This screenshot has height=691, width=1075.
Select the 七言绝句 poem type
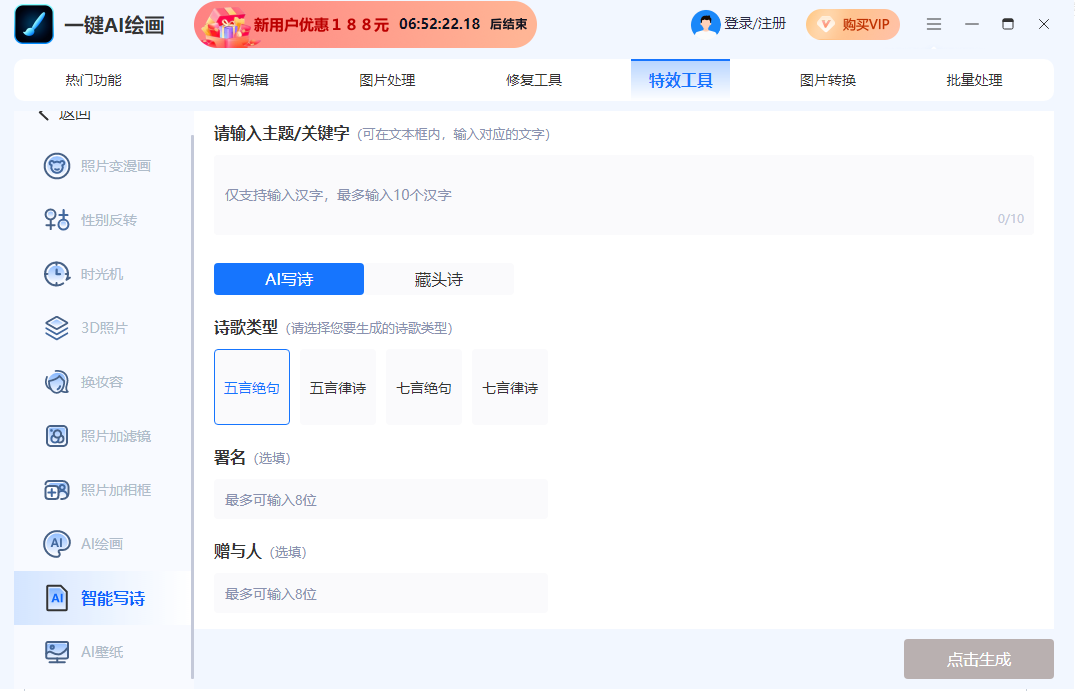tap(423, 387)
